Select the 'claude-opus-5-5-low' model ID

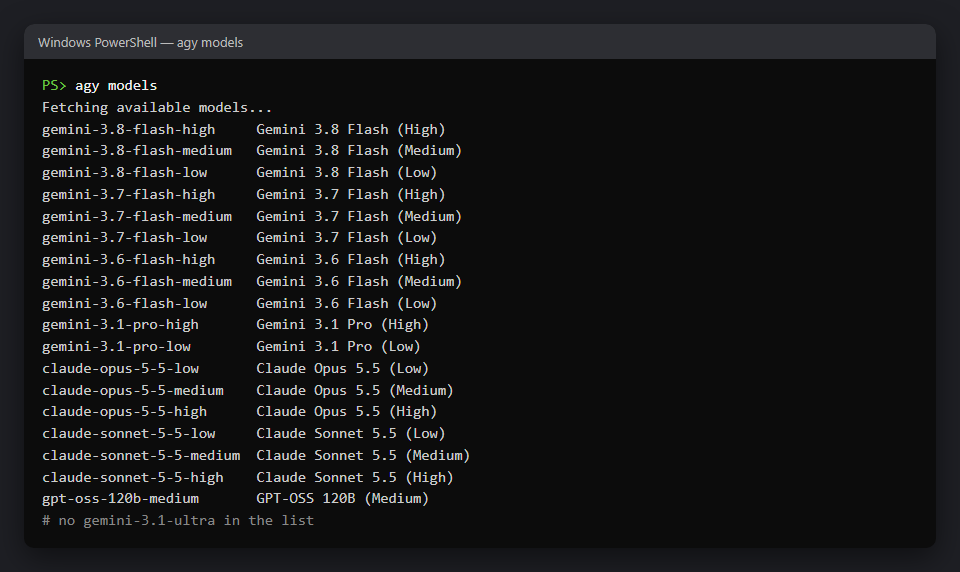pyautogui.click(x=121, y=369)
